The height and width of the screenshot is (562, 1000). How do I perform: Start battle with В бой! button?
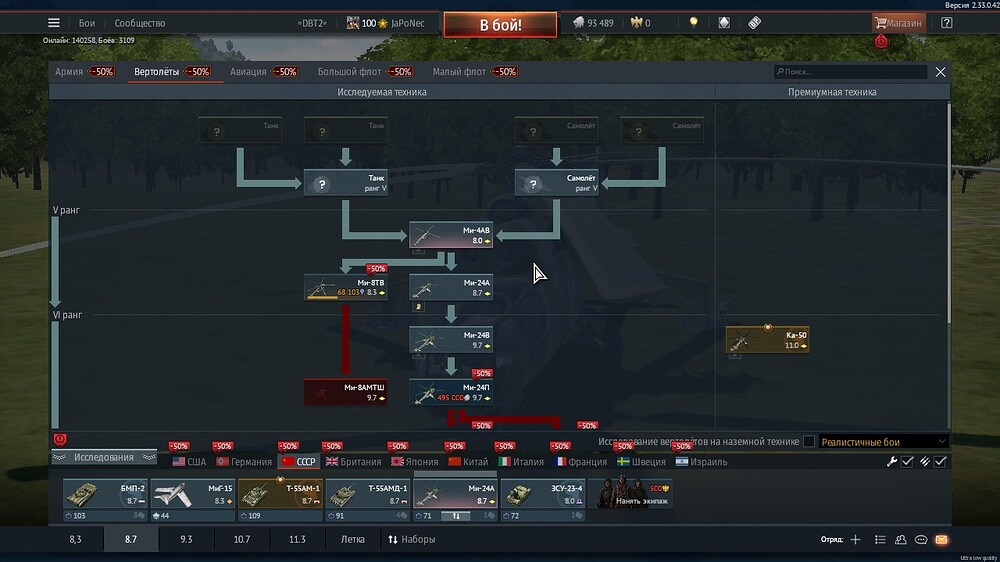coord(500,25)
